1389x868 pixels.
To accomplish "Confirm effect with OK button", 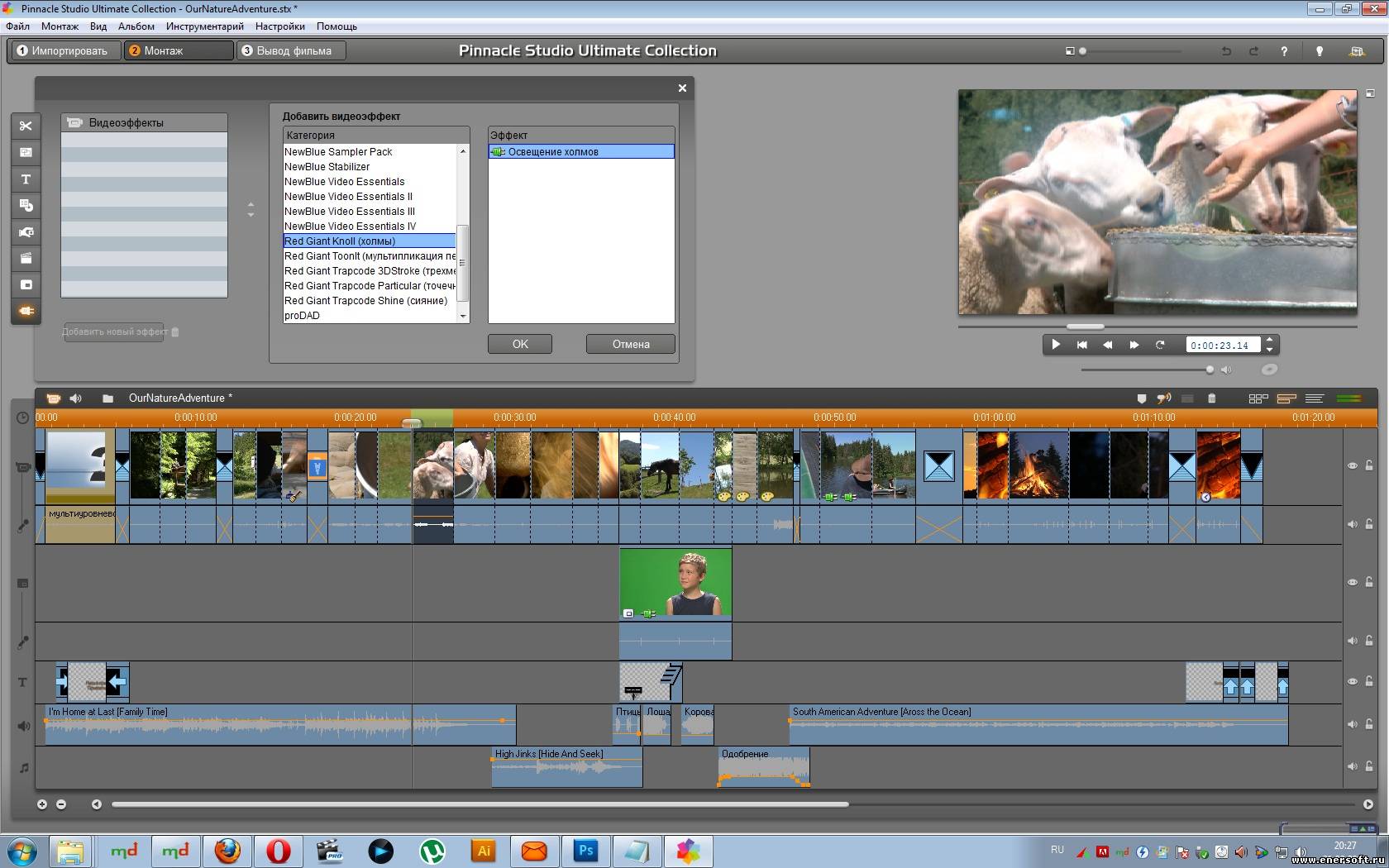I will pos(520,344).
